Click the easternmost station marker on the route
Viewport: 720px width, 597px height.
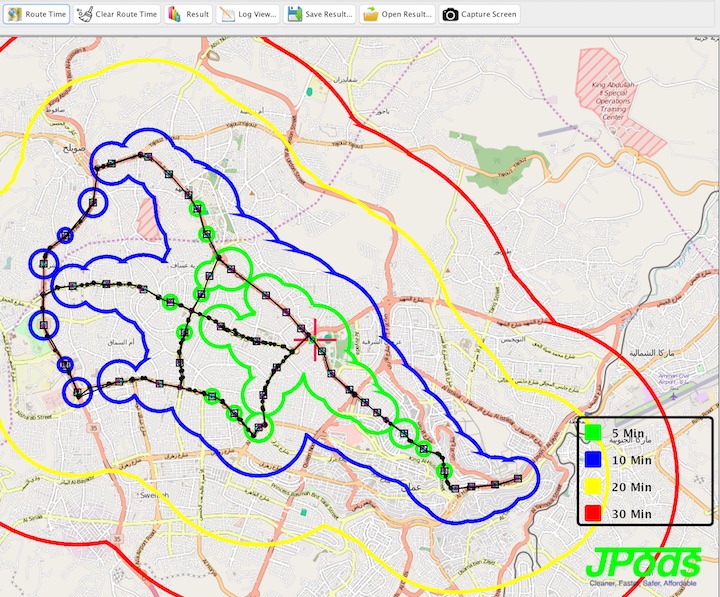(x=518, y=479)
